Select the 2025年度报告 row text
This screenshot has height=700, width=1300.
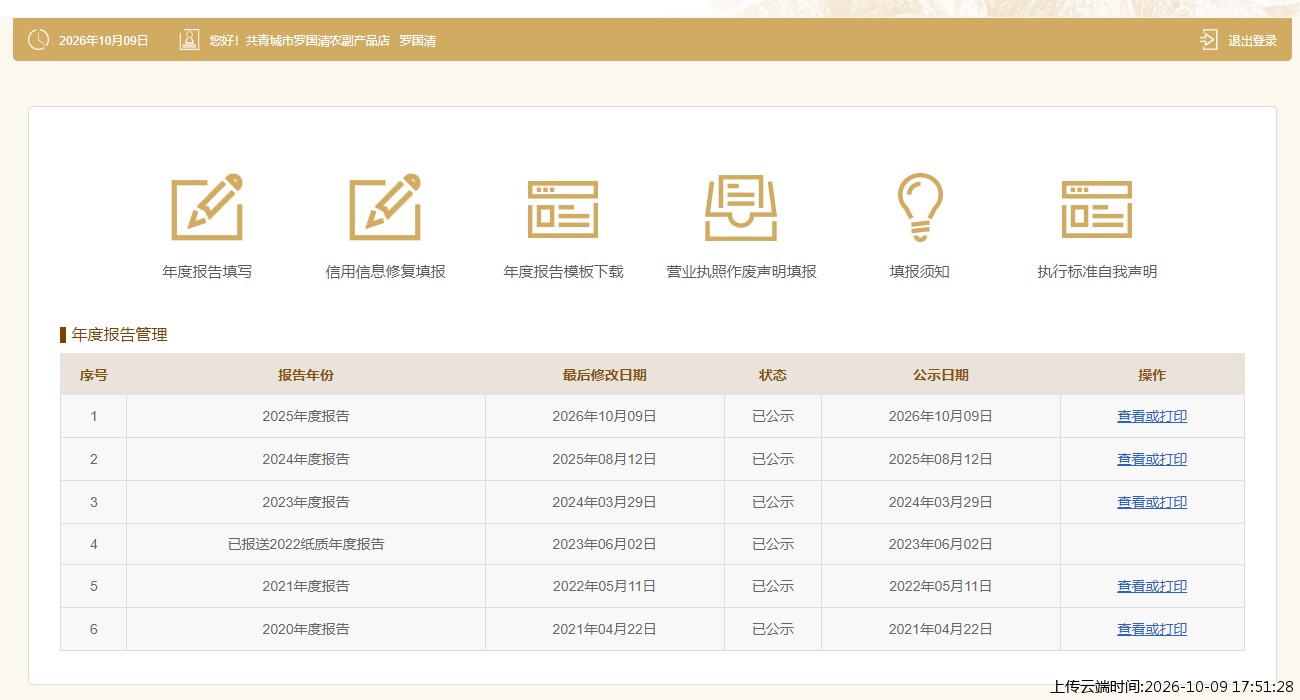(x=306, y=416)
